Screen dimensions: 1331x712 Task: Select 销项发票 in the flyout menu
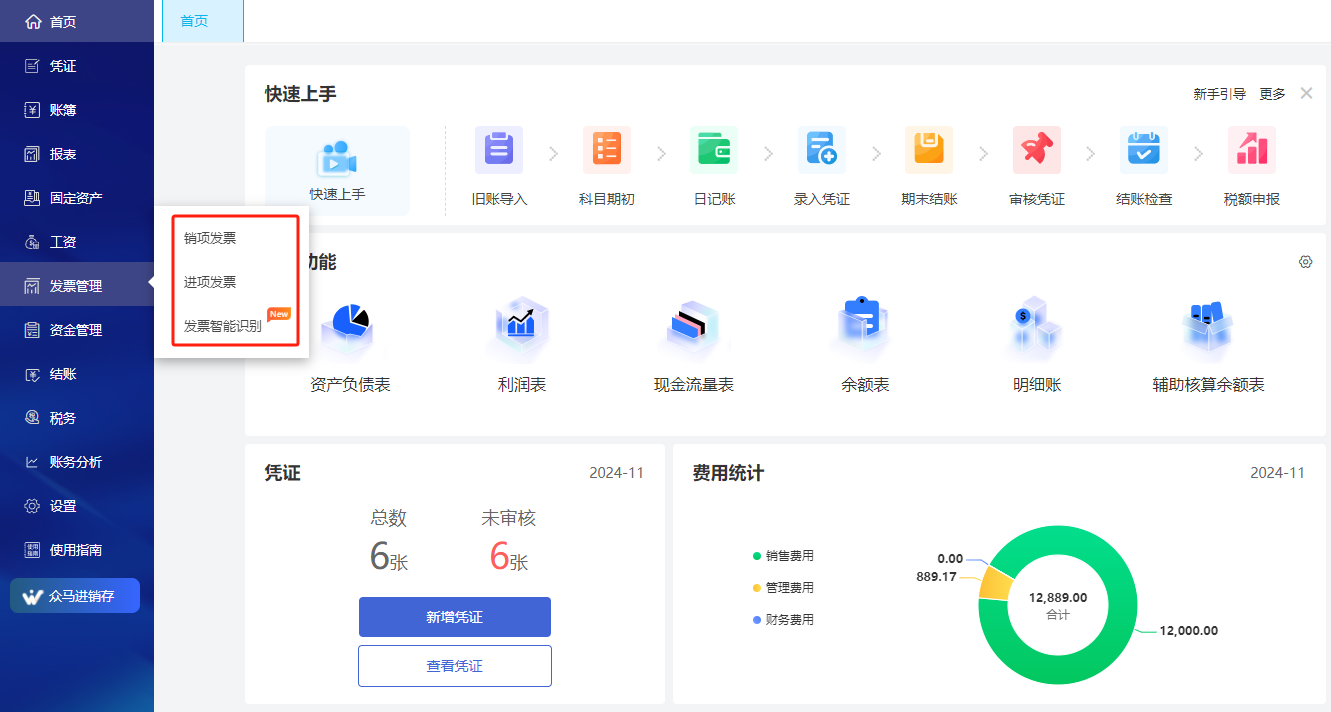(210, 238)
